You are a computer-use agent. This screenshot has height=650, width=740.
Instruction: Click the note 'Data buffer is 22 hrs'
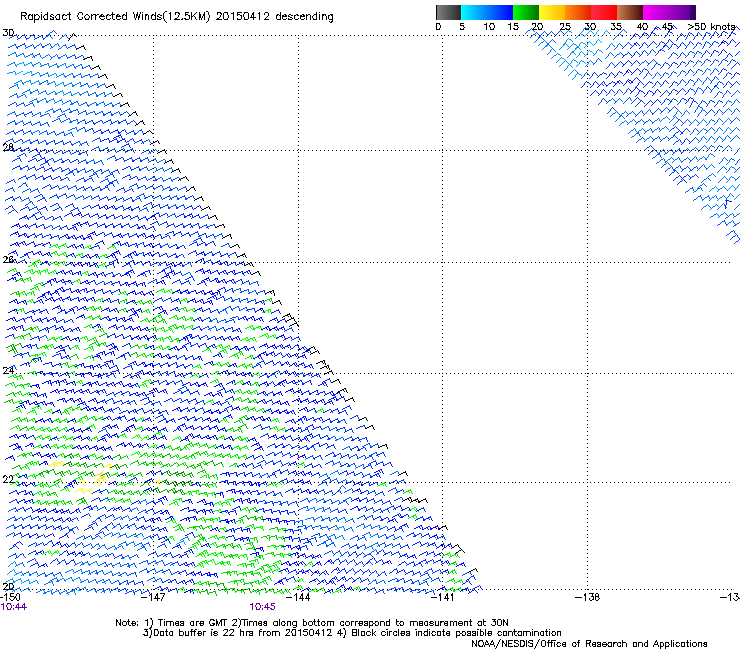pos(204,633)
